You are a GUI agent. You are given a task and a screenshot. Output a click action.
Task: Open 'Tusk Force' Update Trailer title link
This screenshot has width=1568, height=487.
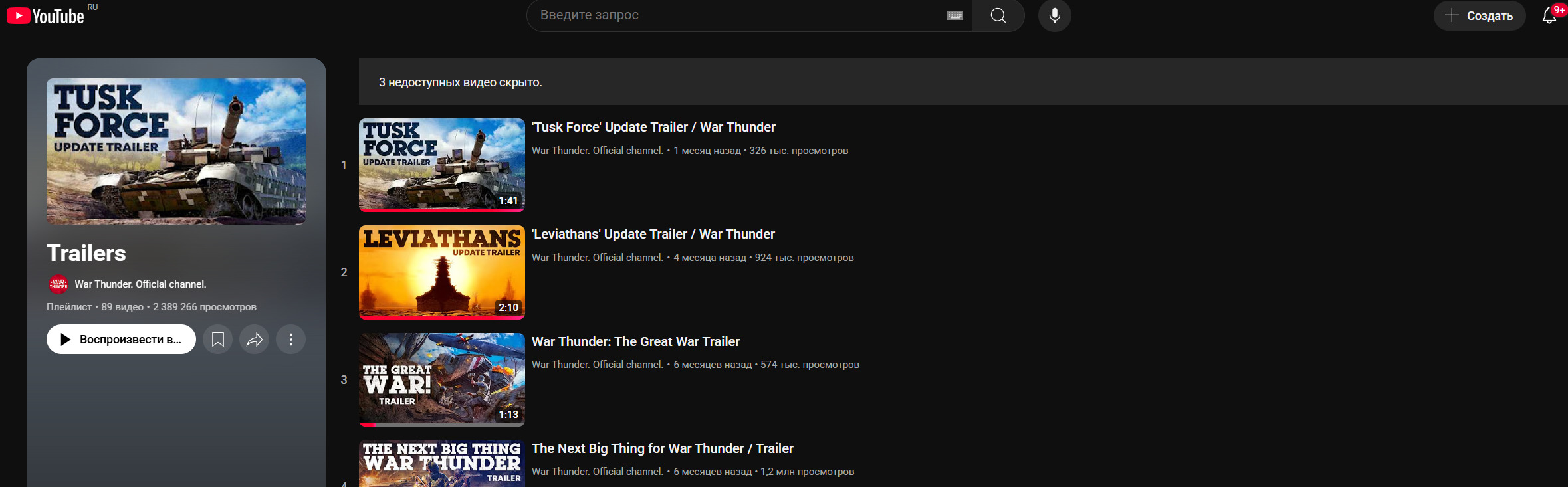[x=653, y=127]
